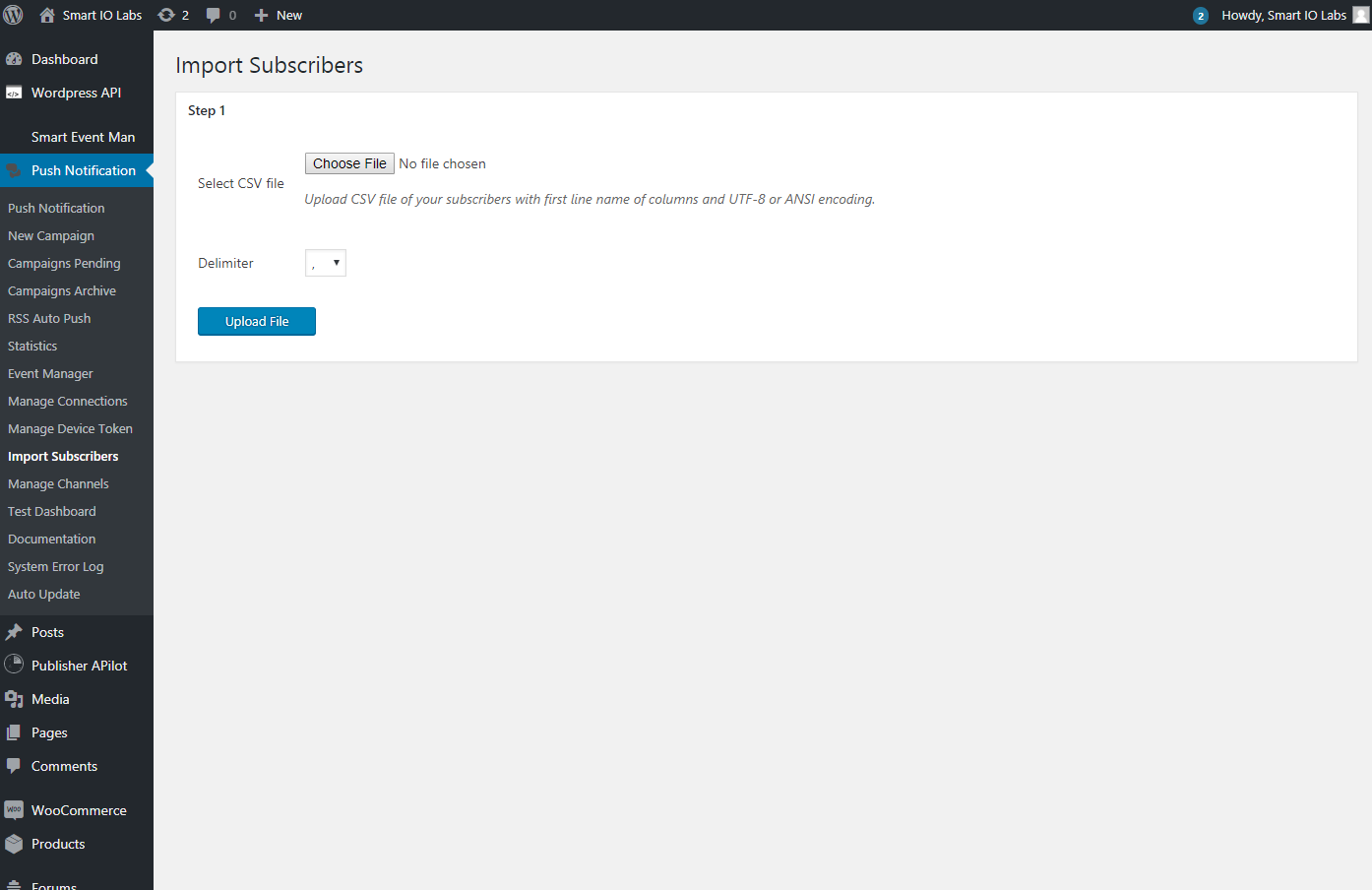The height and width of the screenshot is (890, 1372).
Task: Open Smart Event Man menu item
Action: pos(77,137)
